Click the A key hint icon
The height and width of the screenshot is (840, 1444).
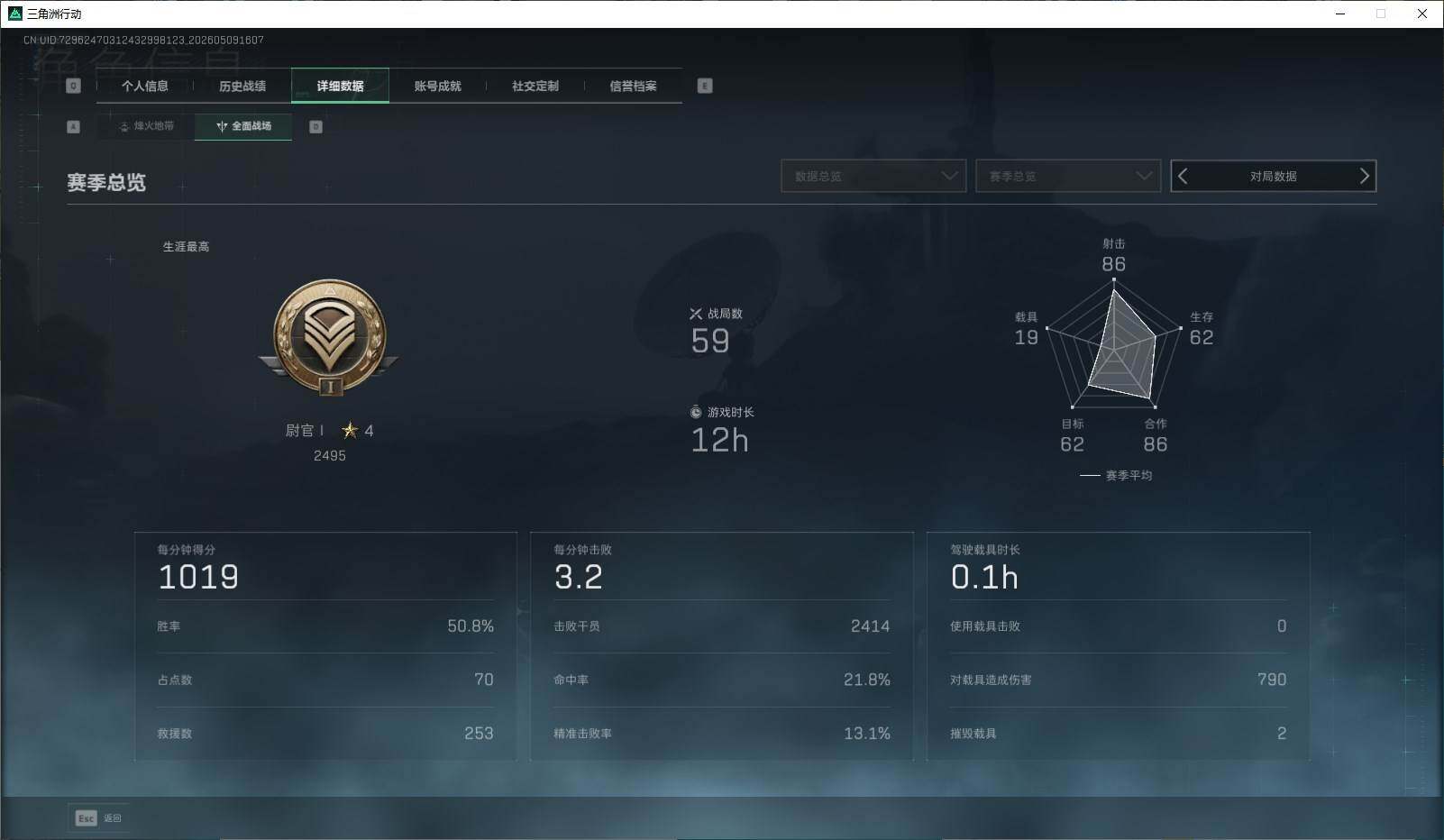pos(74,127)
